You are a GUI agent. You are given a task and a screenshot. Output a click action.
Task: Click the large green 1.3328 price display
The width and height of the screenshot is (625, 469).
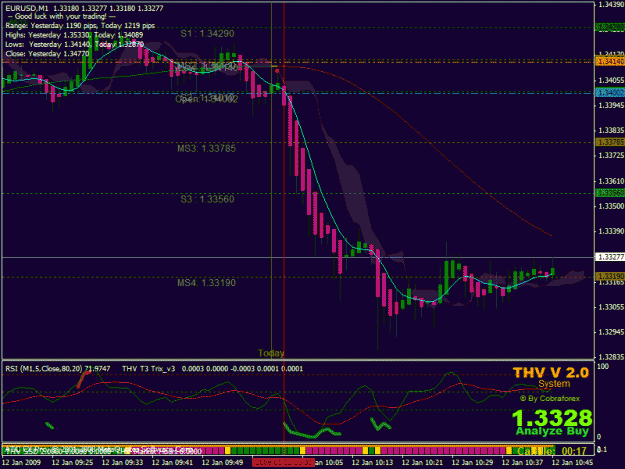552,418
